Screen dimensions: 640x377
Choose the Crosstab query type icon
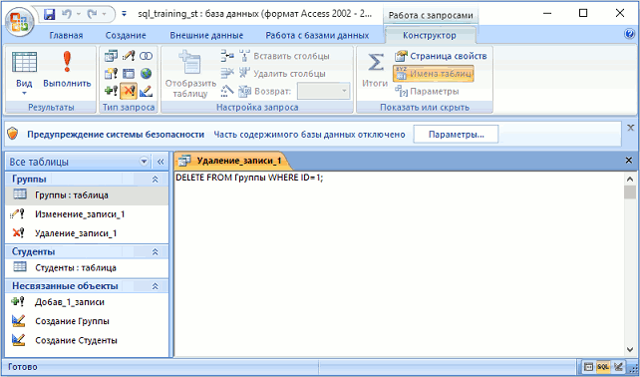pyautogui.click(x=128, y=73)
